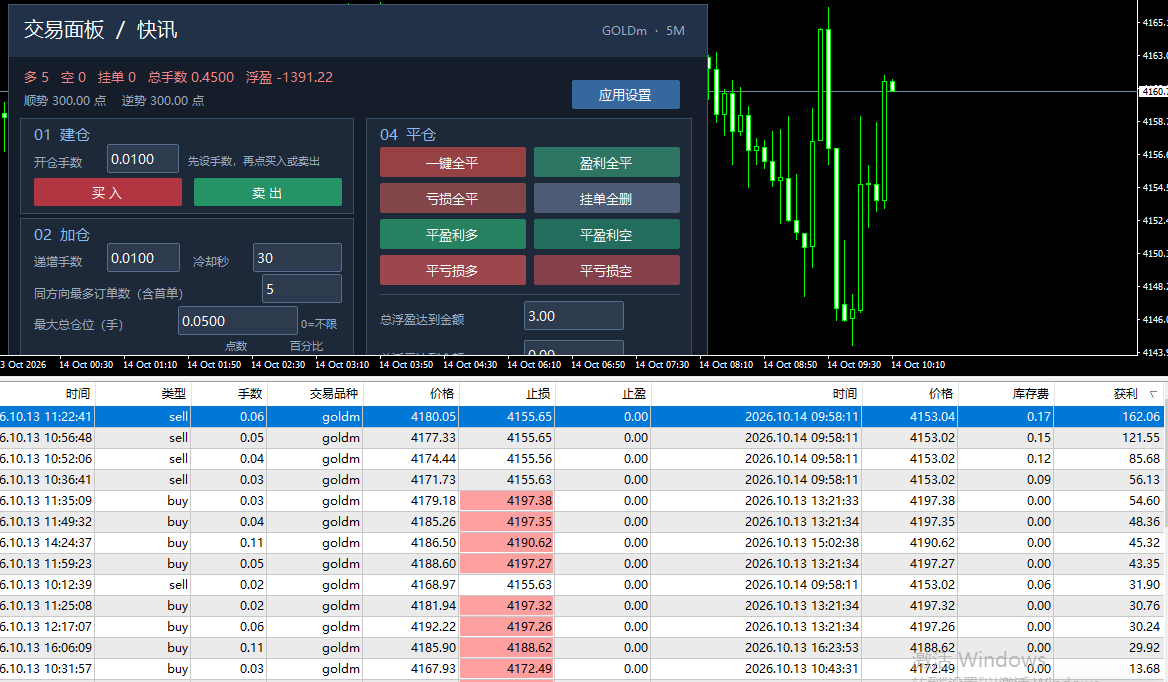Click the 平盈利多 button

[x=452, y=235]
